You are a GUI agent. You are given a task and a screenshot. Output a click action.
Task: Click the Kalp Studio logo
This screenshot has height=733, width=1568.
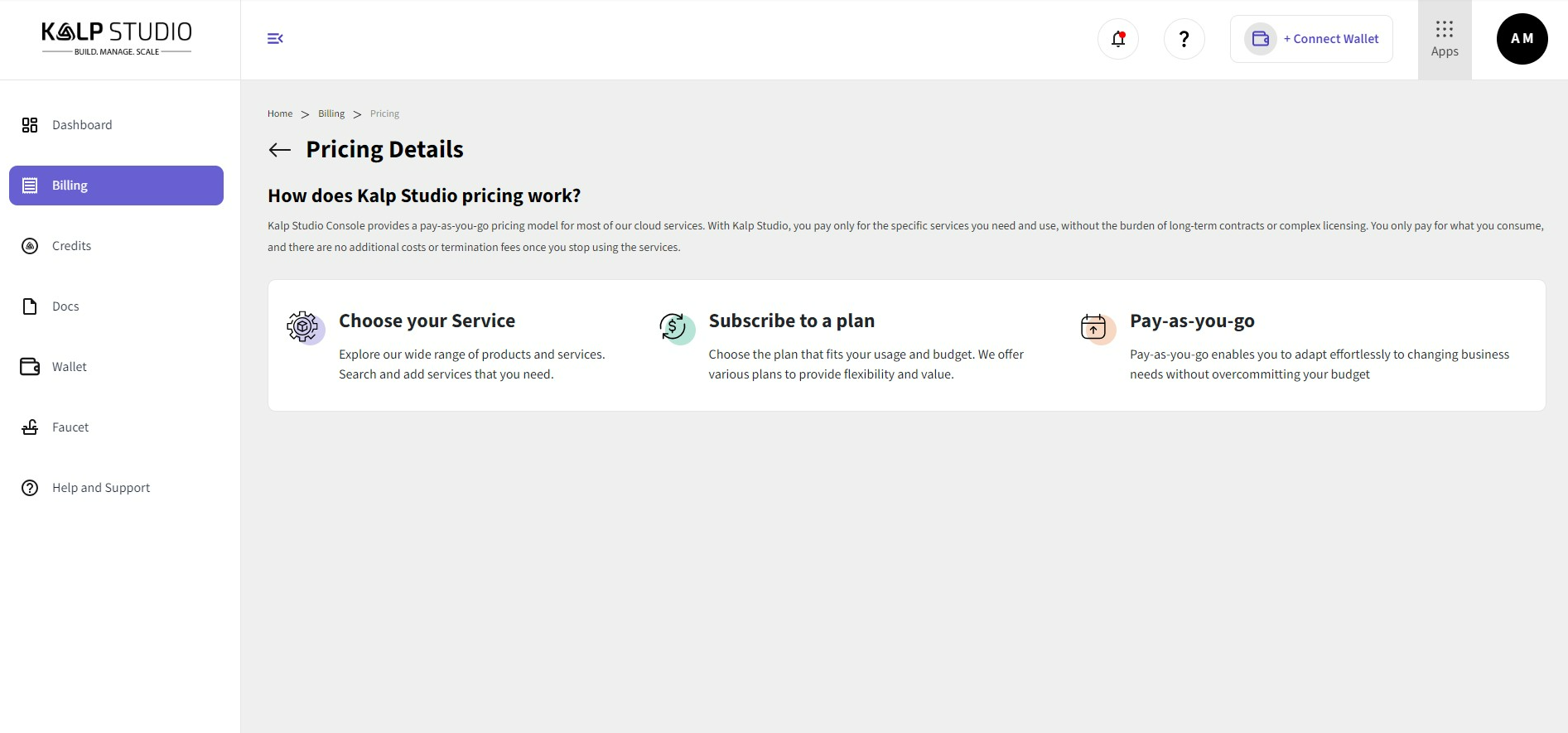(117, 39)
